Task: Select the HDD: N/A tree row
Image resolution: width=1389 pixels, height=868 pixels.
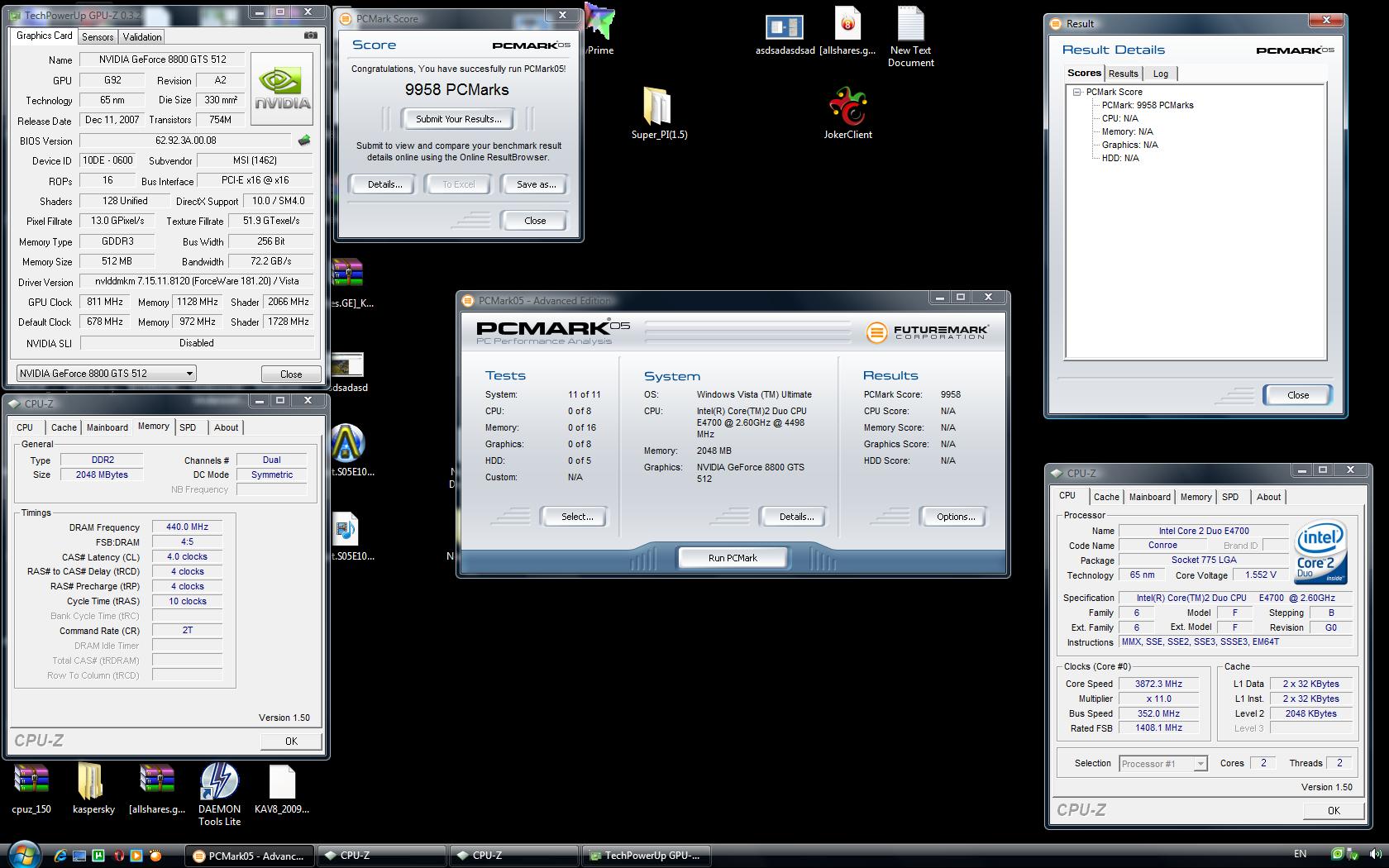Action: click(x=1120, y=158)
